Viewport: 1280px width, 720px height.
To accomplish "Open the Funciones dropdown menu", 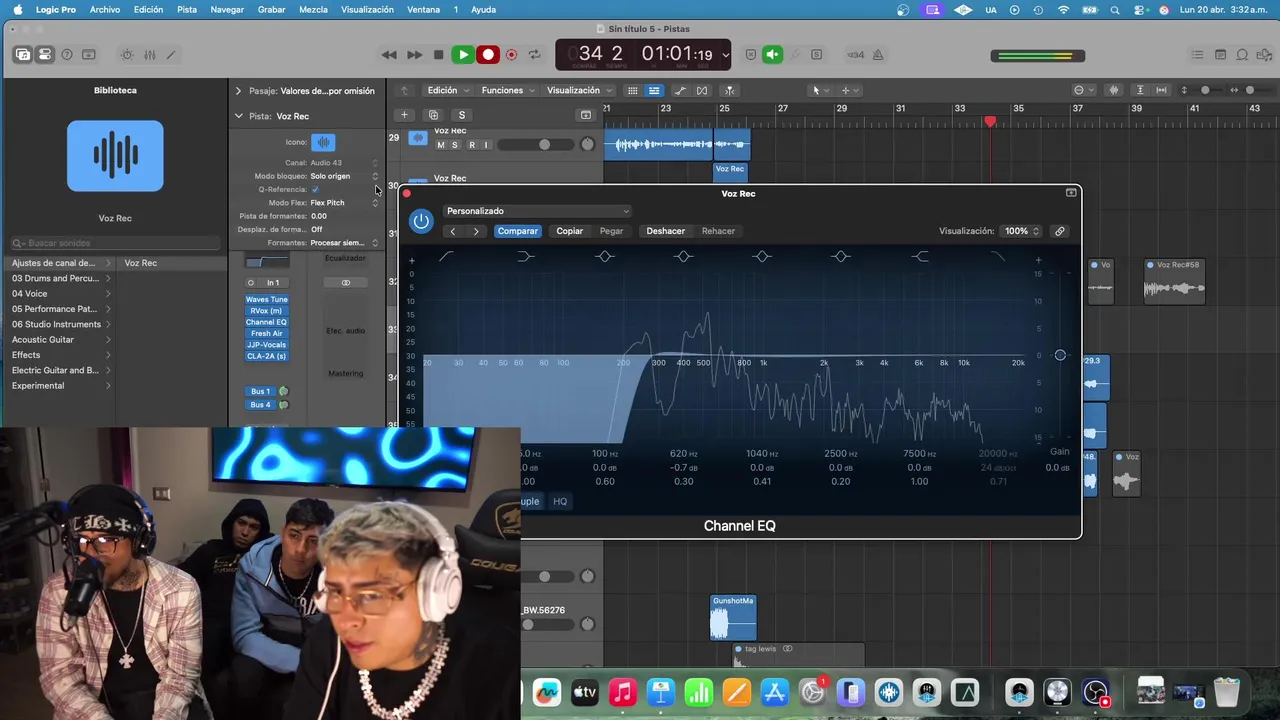I will pyautogui.click(x=508, y=90).
